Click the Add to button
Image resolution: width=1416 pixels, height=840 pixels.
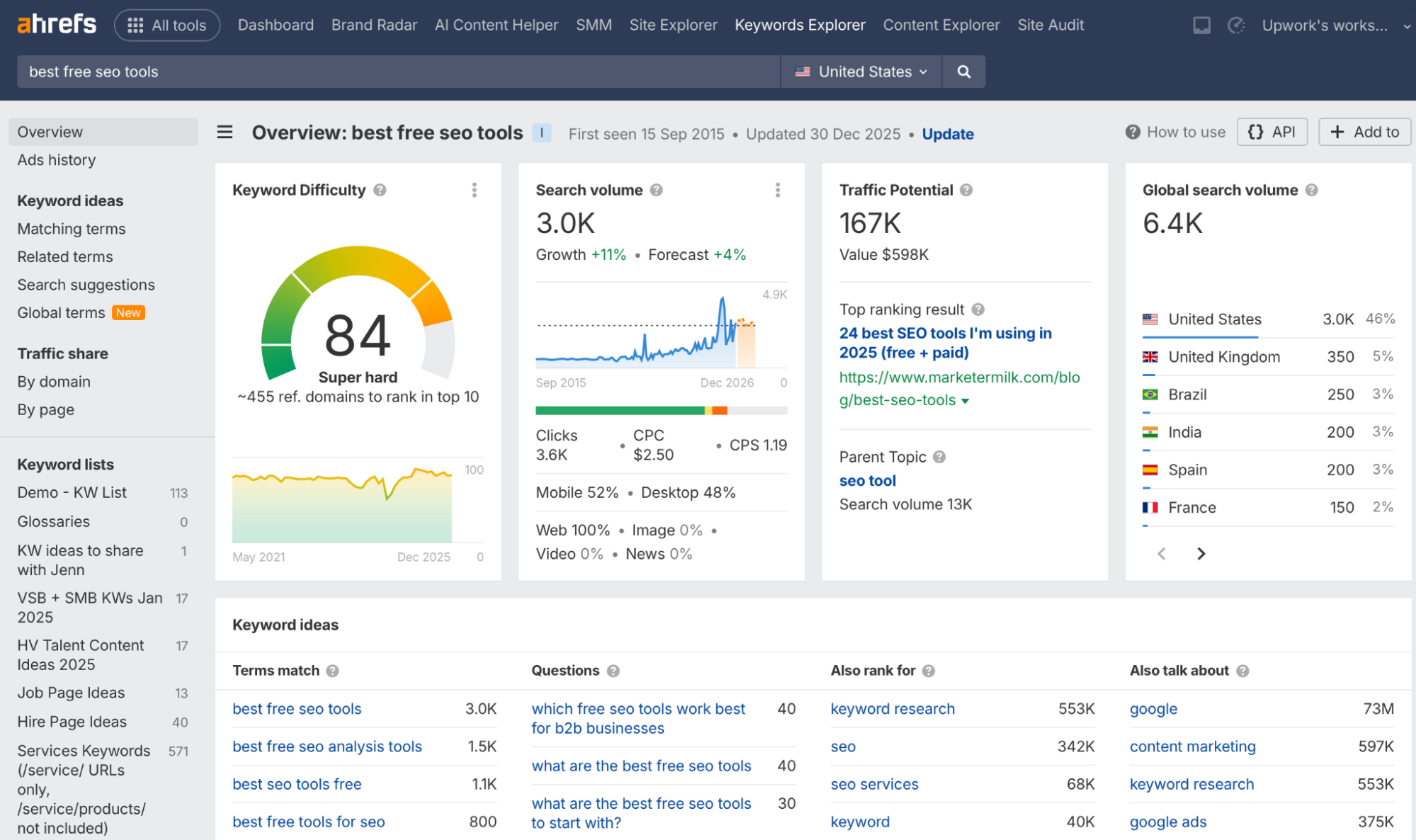[x=1364, y=132]
